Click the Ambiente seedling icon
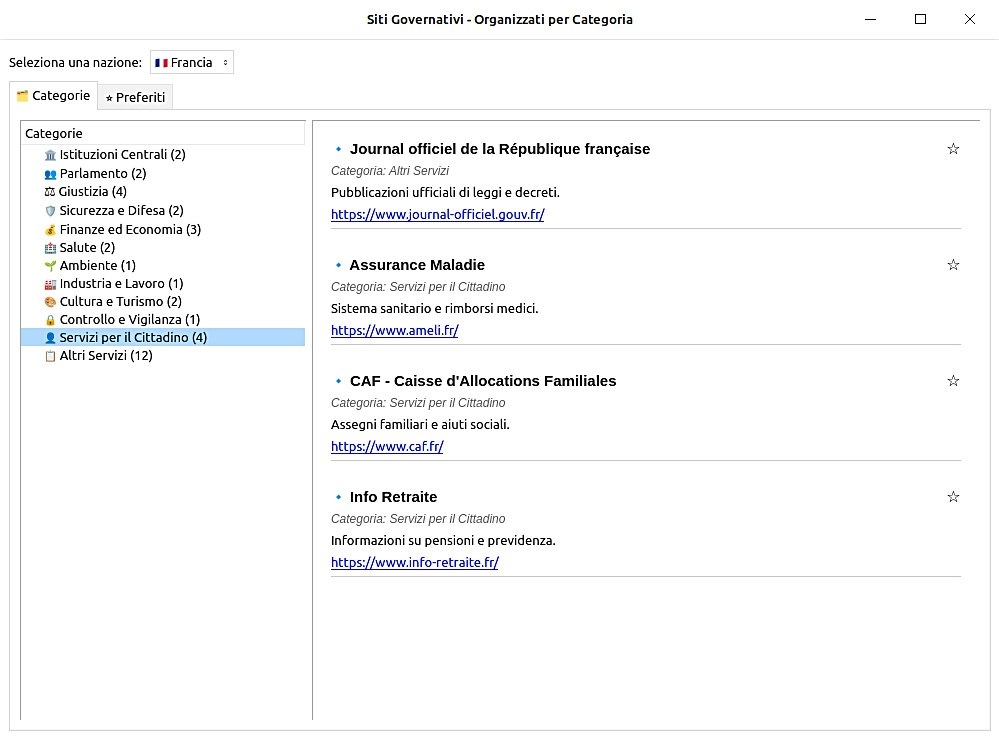Viewport: 999px width, 738px height. point(50,266)
